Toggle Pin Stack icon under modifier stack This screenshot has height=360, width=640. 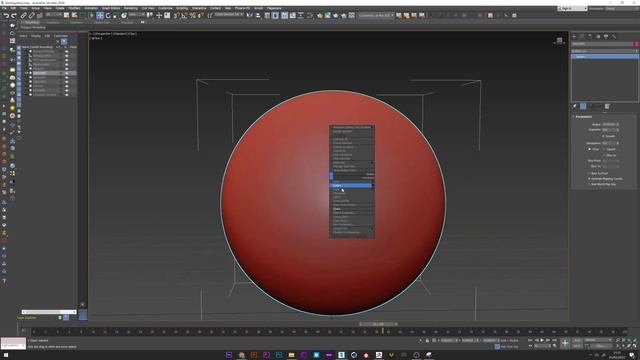pos(575,106)
